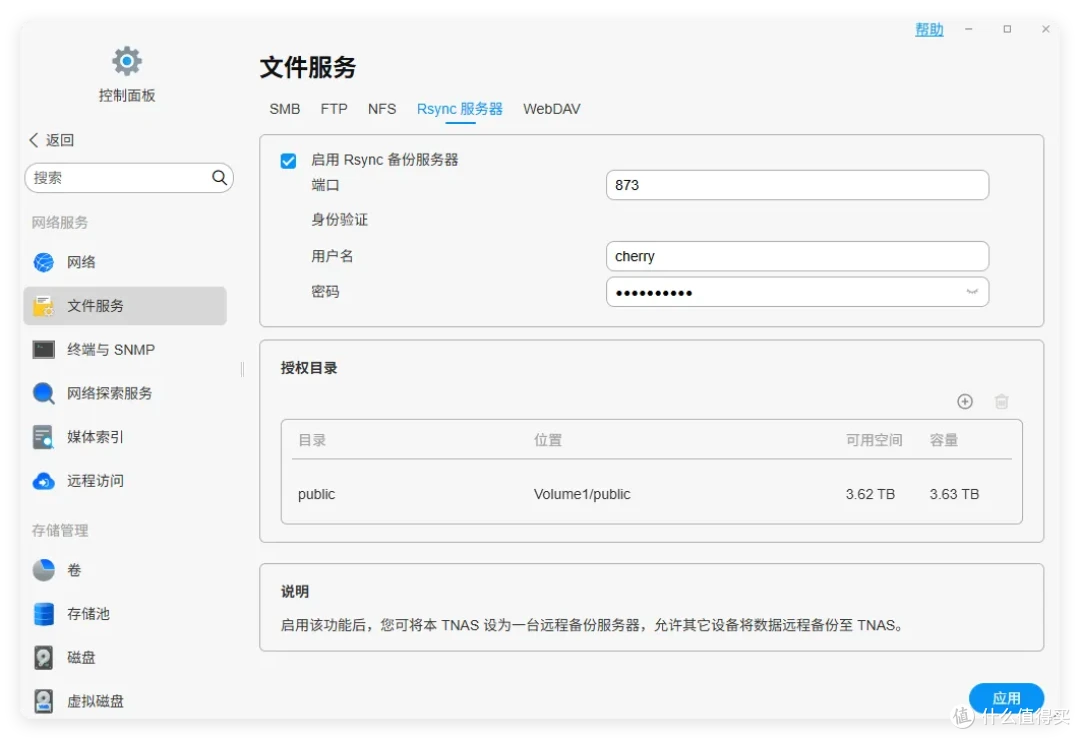Reveal password using the eye toggle
The width and height of the screenshot is (1080, 739).
pyautogui.click(x=972, y=291)
